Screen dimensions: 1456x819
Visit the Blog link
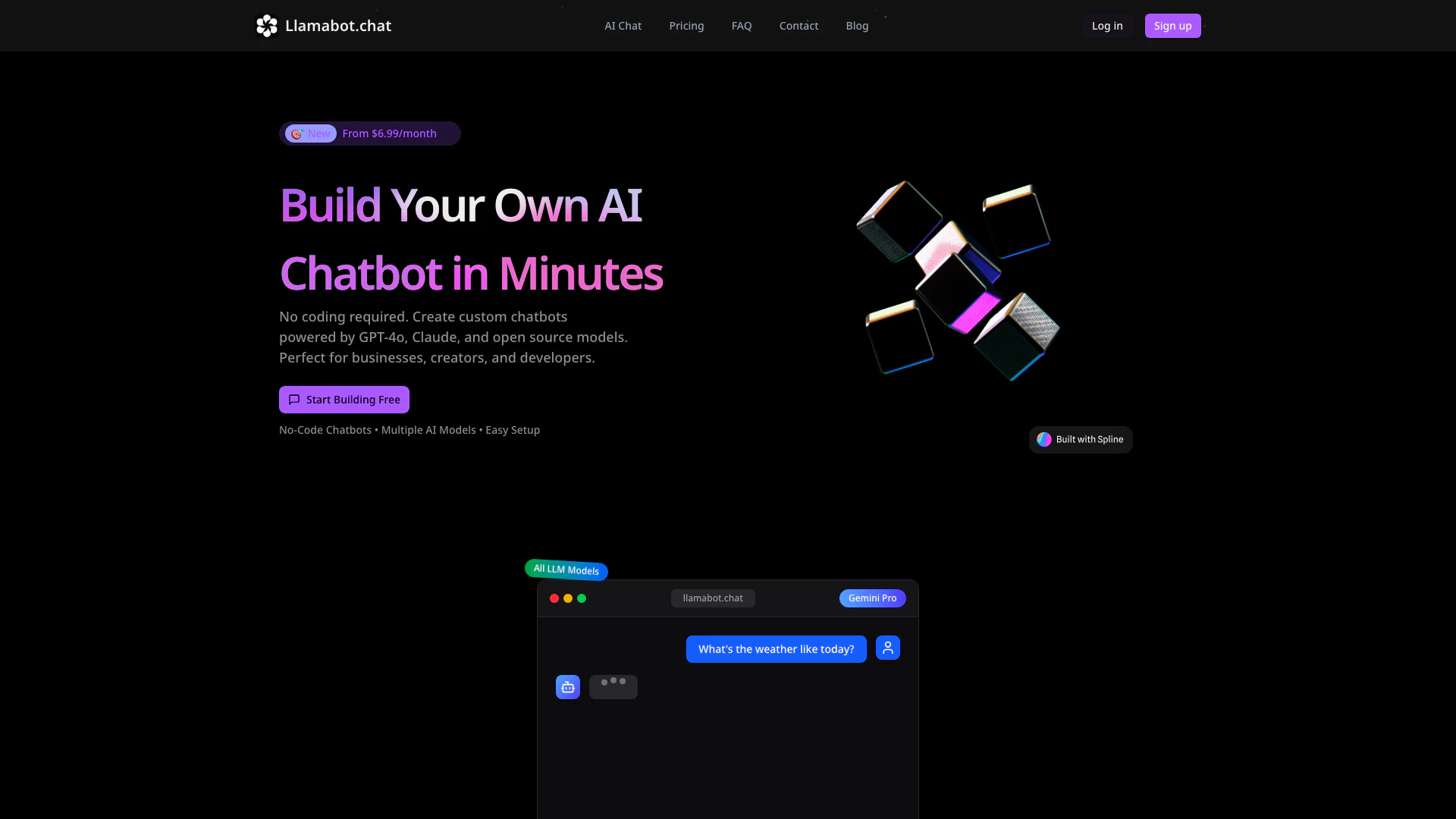857,26
